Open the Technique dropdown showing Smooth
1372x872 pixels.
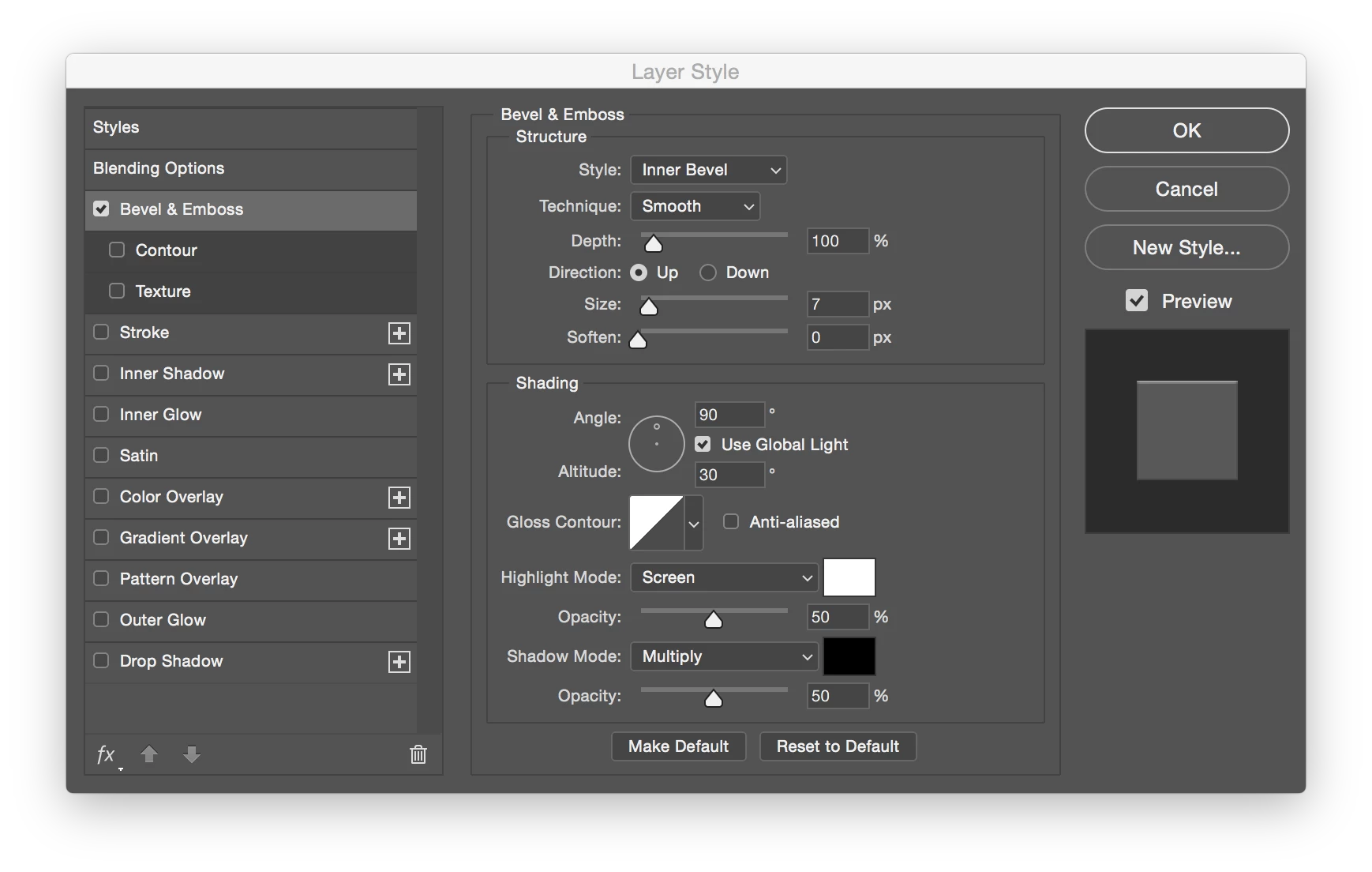(x=695, y=206)
